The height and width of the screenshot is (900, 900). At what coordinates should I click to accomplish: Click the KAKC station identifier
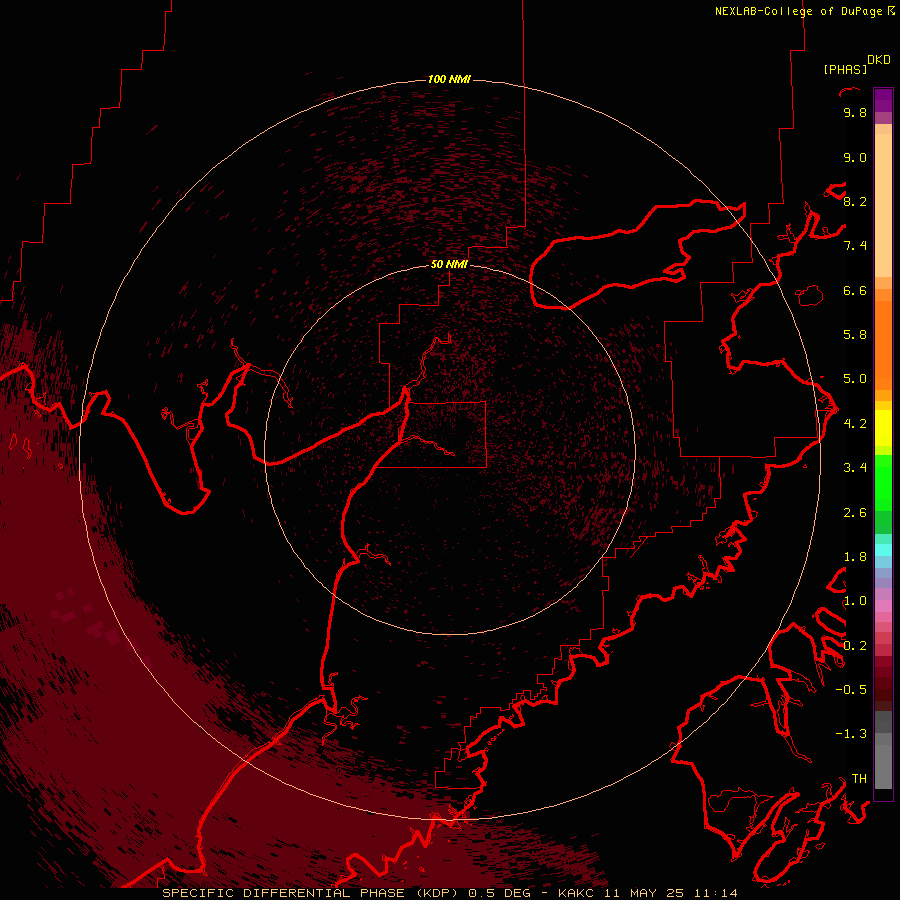578,893
